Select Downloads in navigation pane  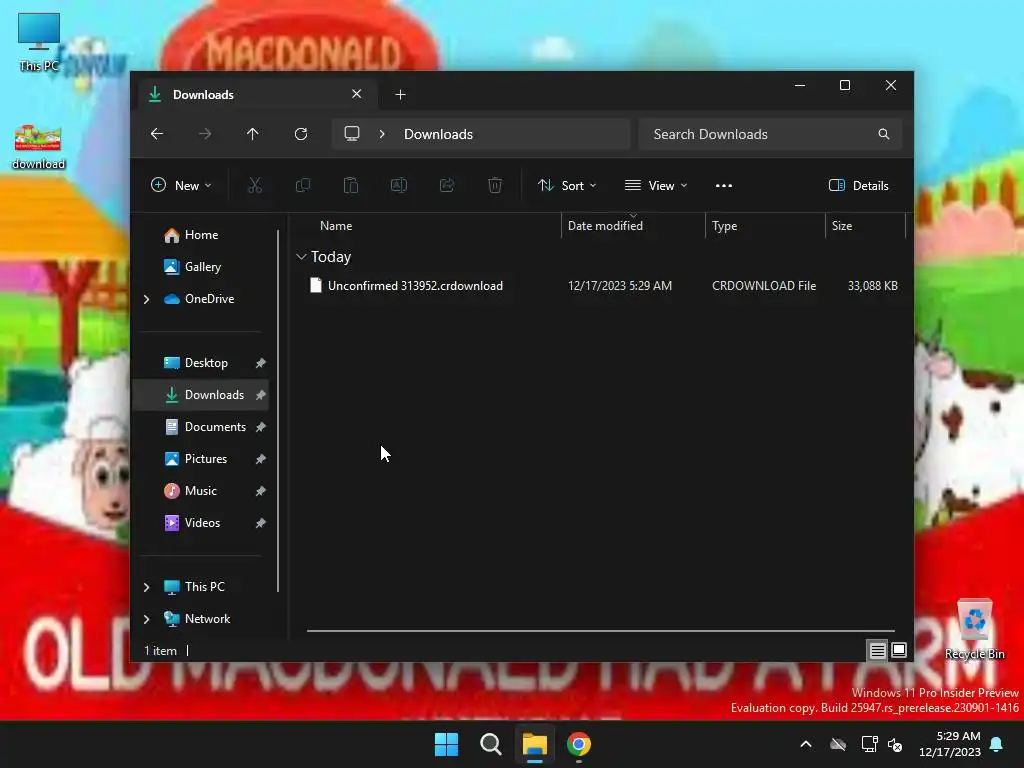200,395
